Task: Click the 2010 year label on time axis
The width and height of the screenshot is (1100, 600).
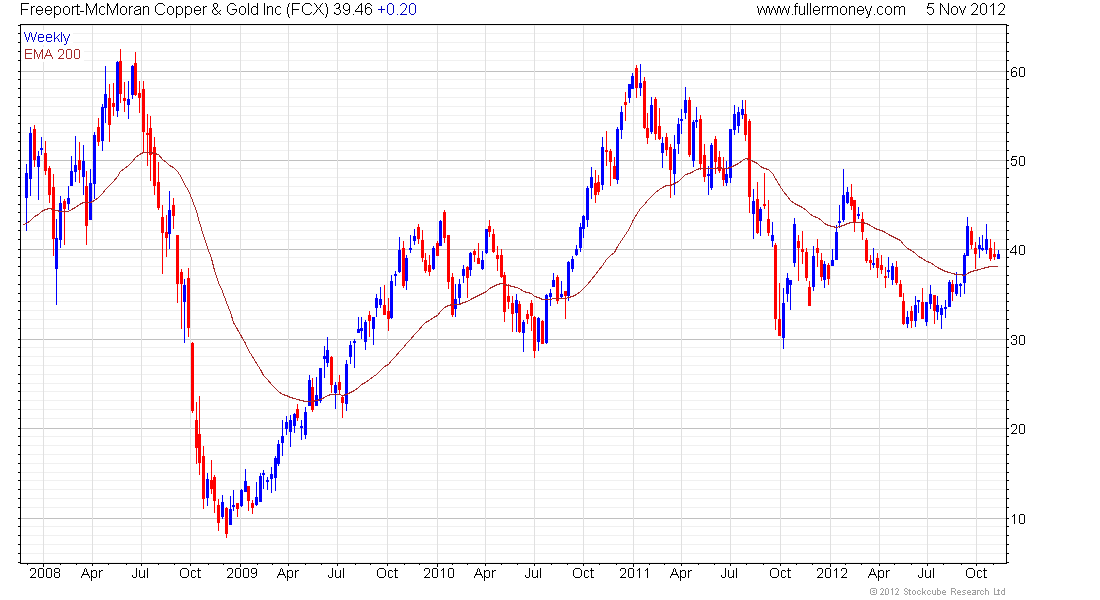Action: (x=438, y=573)
